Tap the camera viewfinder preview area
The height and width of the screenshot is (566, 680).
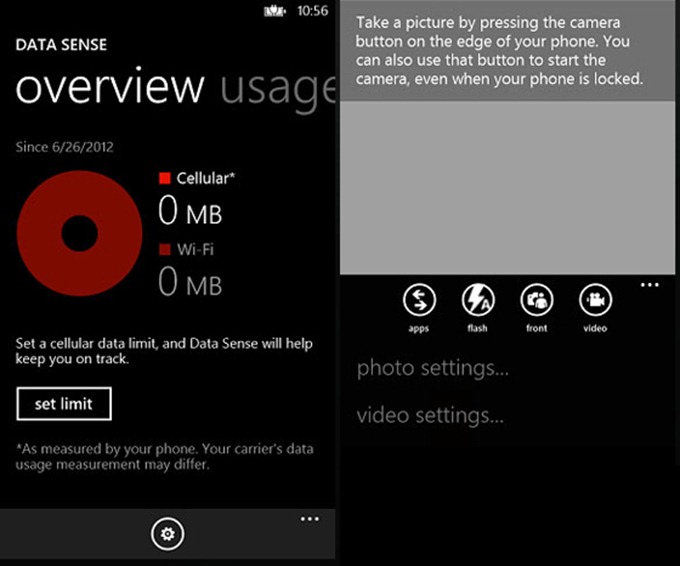click(507, 187)
